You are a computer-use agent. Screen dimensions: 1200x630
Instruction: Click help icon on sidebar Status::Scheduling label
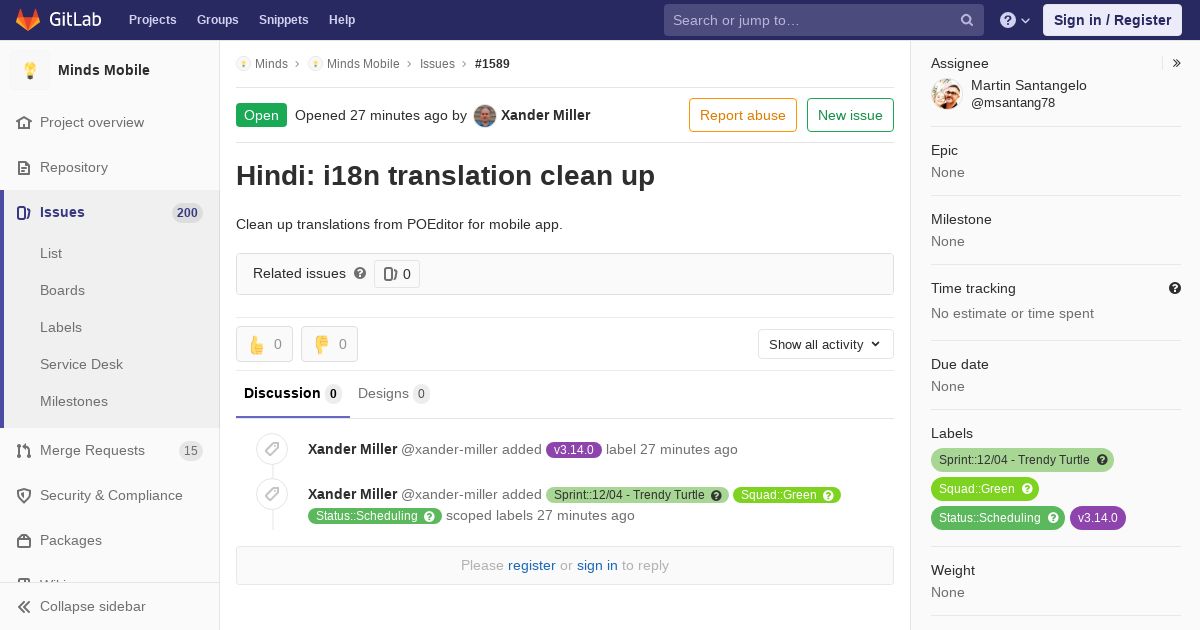[1053, 518]
